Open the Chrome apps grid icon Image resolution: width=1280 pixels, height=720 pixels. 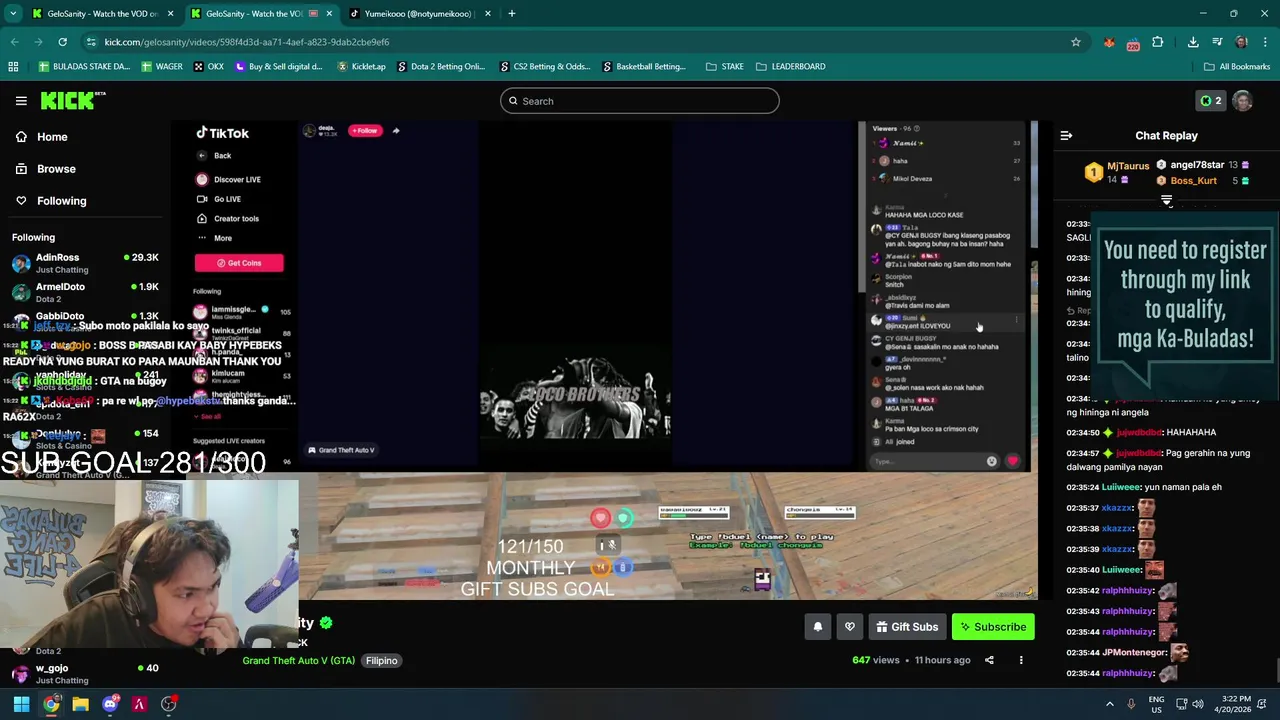(x=13, y=67)
